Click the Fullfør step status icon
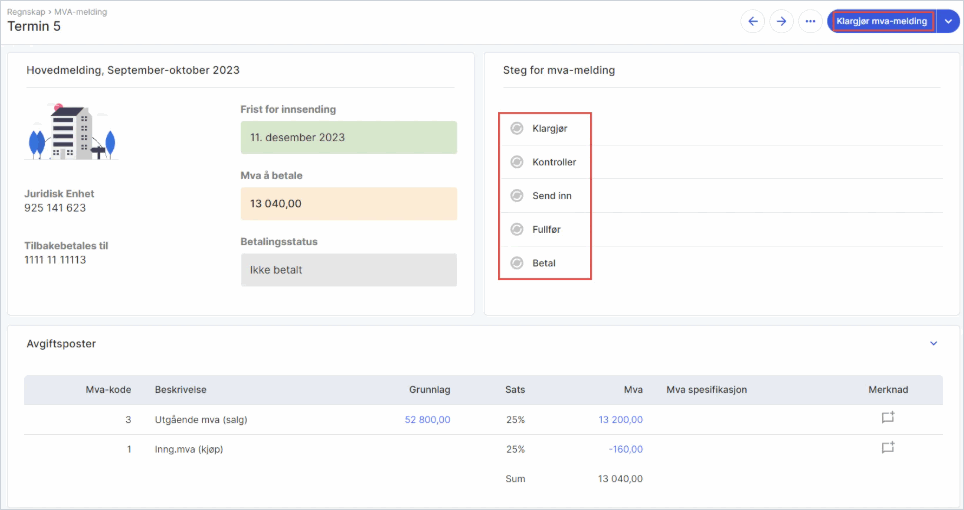Image resolution: width=964 pixels, height=510 pixels. point(517,229)
